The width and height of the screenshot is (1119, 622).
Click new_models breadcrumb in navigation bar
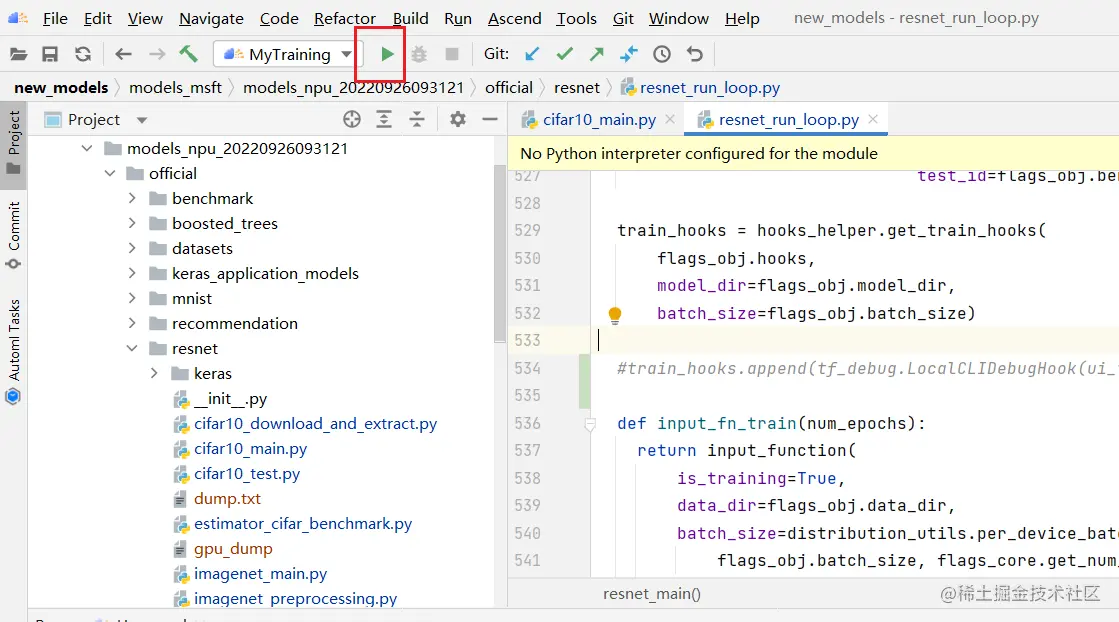tap(61, 88)
